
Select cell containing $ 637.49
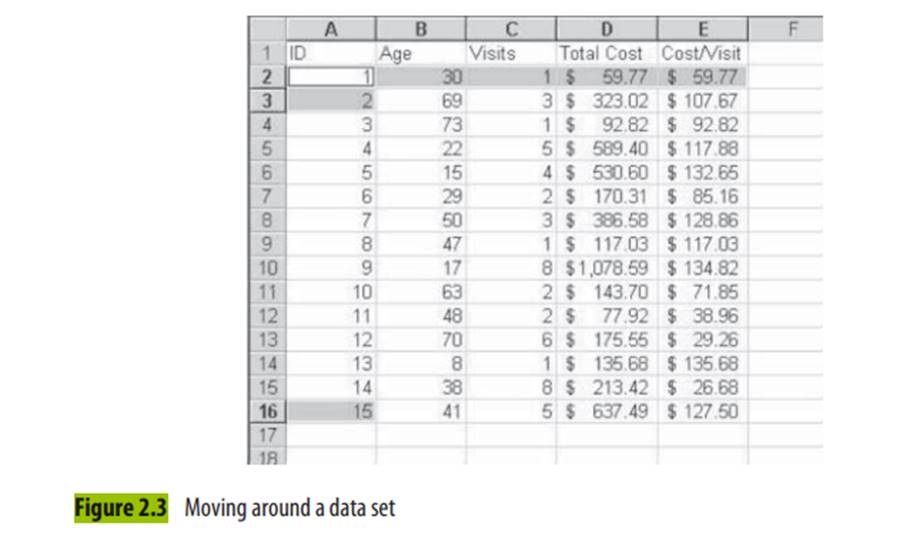606,411
